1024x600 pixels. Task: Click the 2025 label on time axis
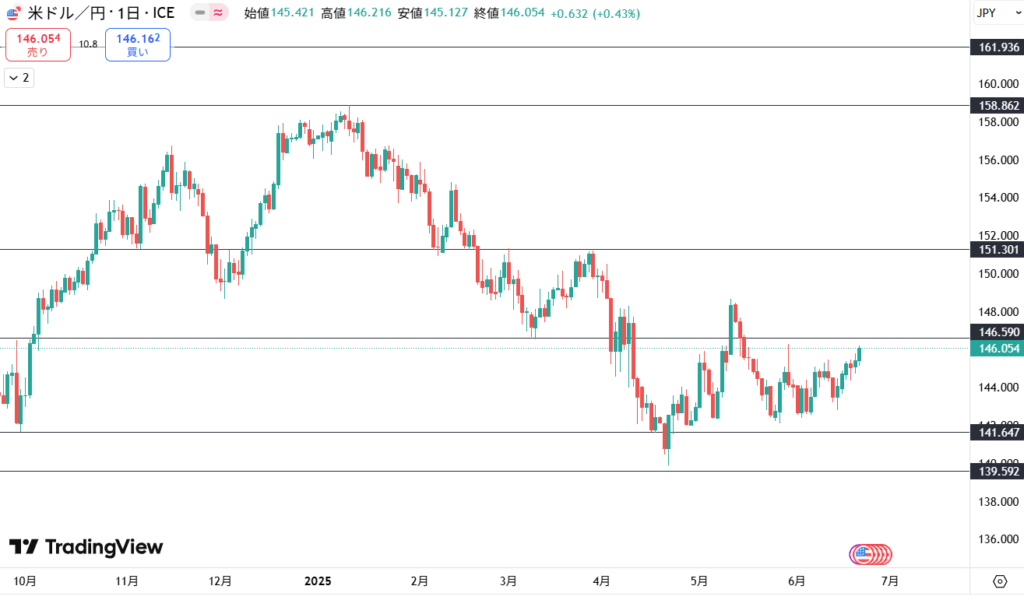(x=318, y=581)
